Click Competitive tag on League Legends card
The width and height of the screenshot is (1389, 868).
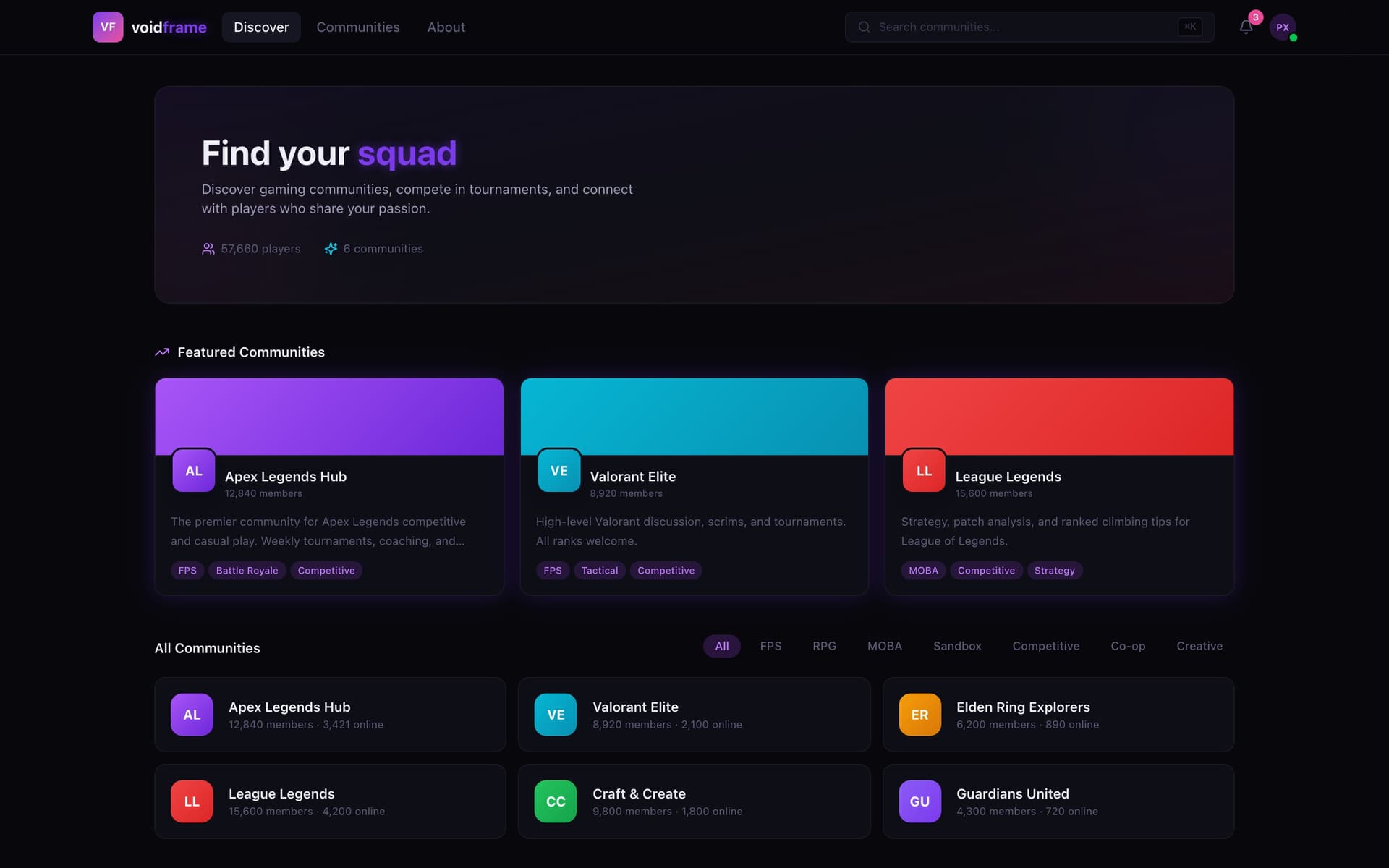[x=986, y=571]
